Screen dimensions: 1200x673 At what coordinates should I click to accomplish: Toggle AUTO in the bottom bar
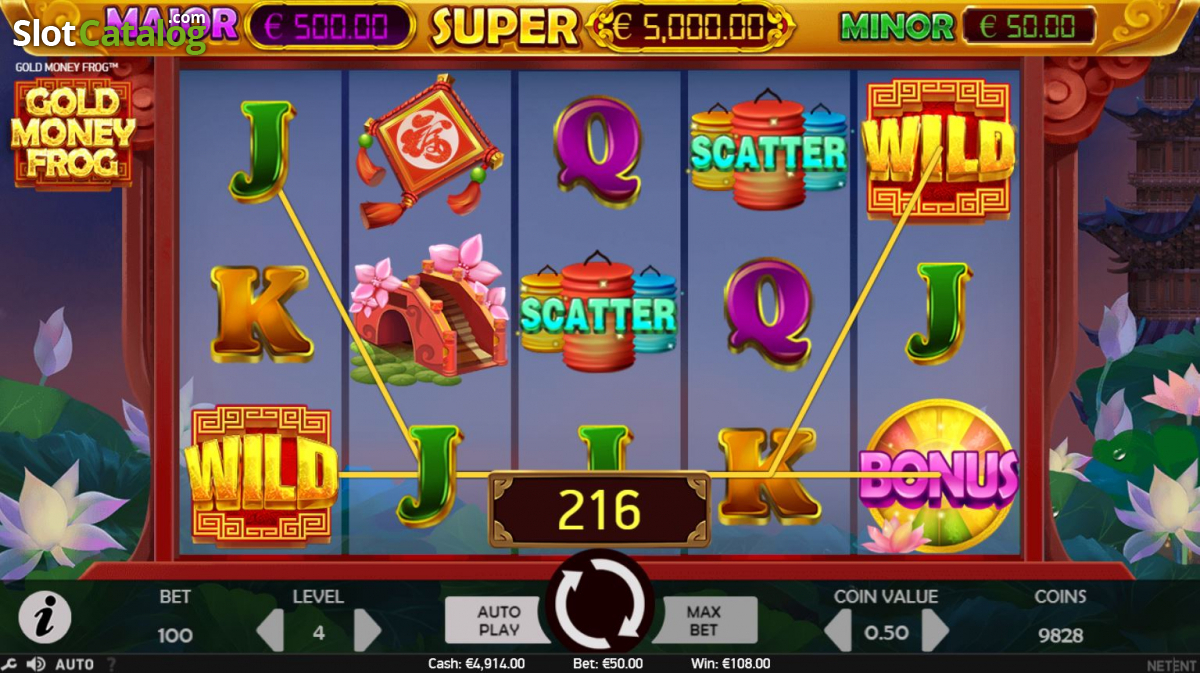click(x=74, y=664)
